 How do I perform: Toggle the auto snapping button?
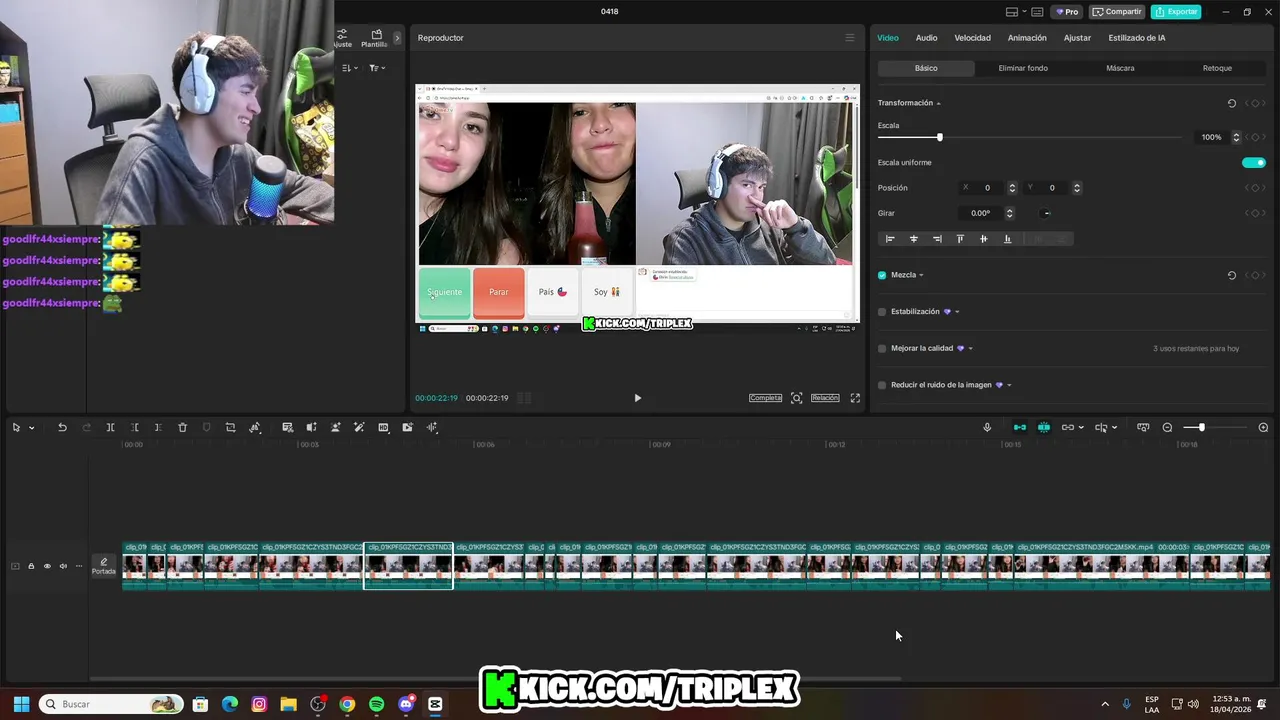1043,428
